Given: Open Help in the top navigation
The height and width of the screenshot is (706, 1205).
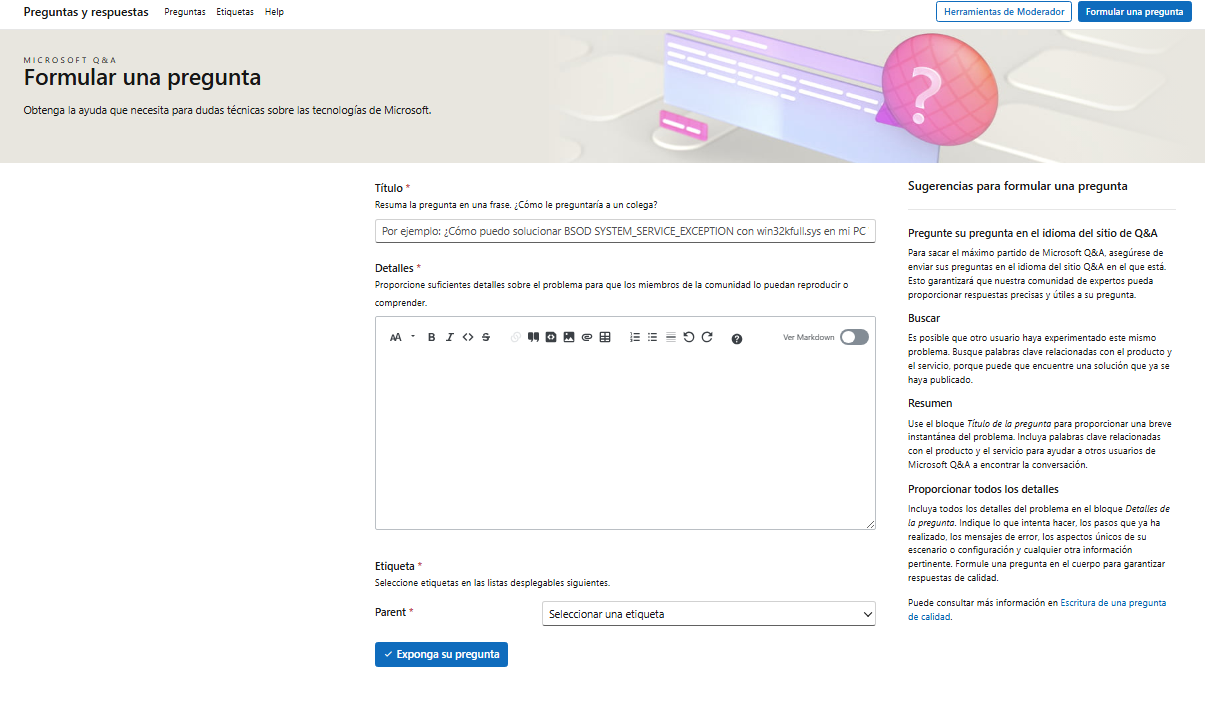Looking at the screenshot, I should point(274,12).
